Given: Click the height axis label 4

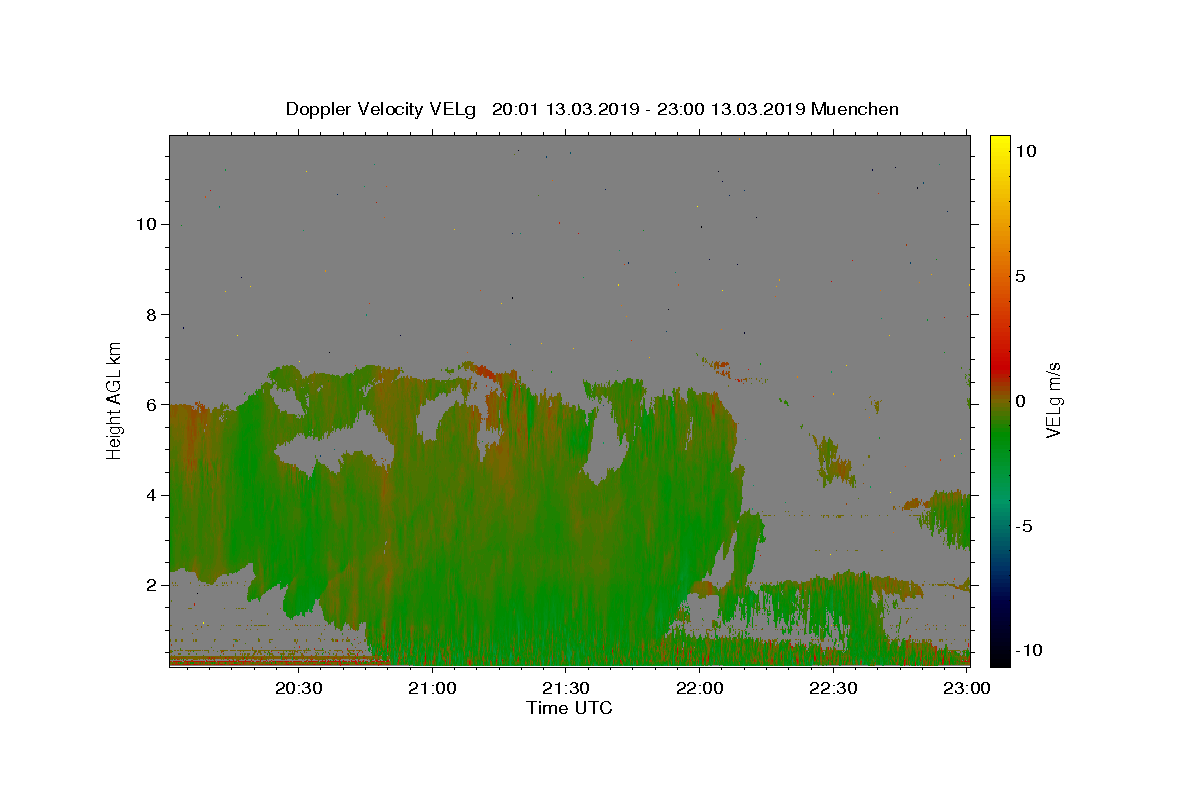Looking at the screenshot, I should click(151, 495).
